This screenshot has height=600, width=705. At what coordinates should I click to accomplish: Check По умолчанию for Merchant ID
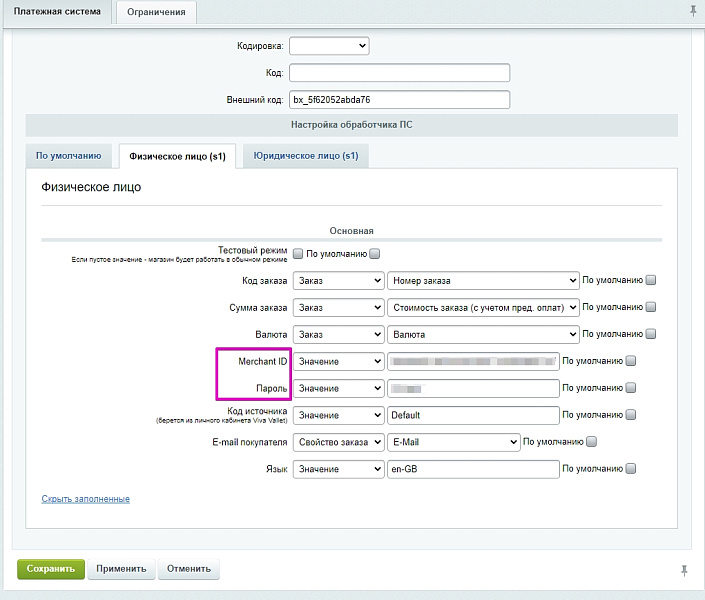tap(631, 361)
